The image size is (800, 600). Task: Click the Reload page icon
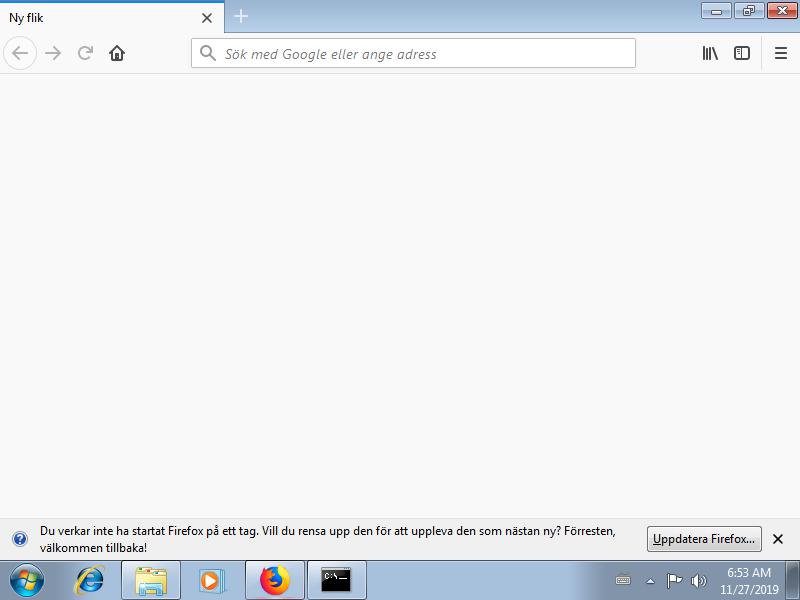tap(85, 53)
